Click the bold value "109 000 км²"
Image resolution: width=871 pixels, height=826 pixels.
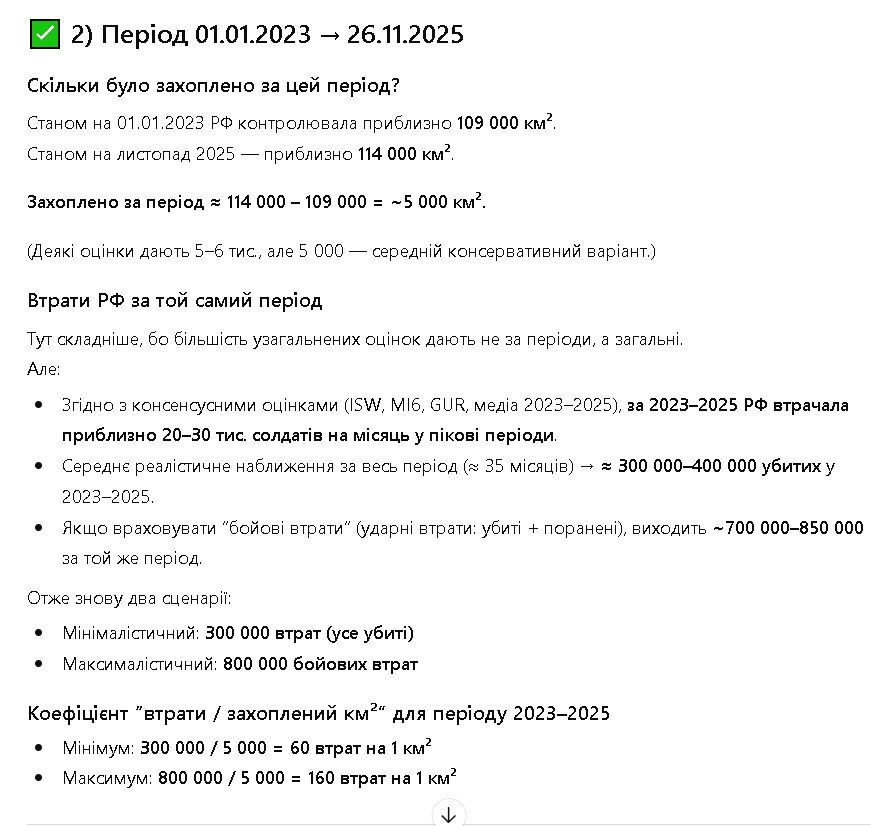point(506,124)
